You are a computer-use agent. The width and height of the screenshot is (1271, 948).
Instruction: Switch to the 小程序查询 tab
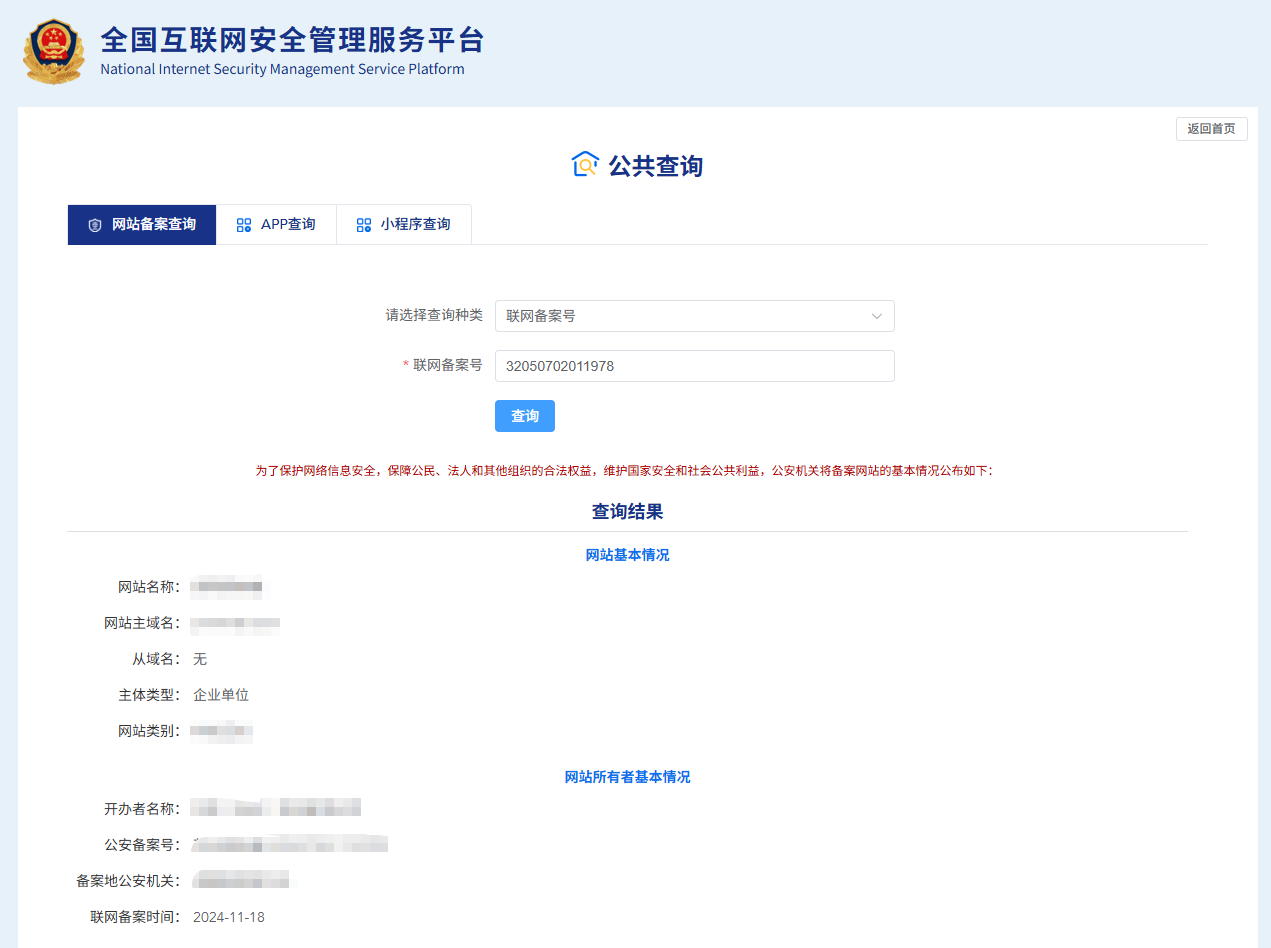(x=404, y=224)
